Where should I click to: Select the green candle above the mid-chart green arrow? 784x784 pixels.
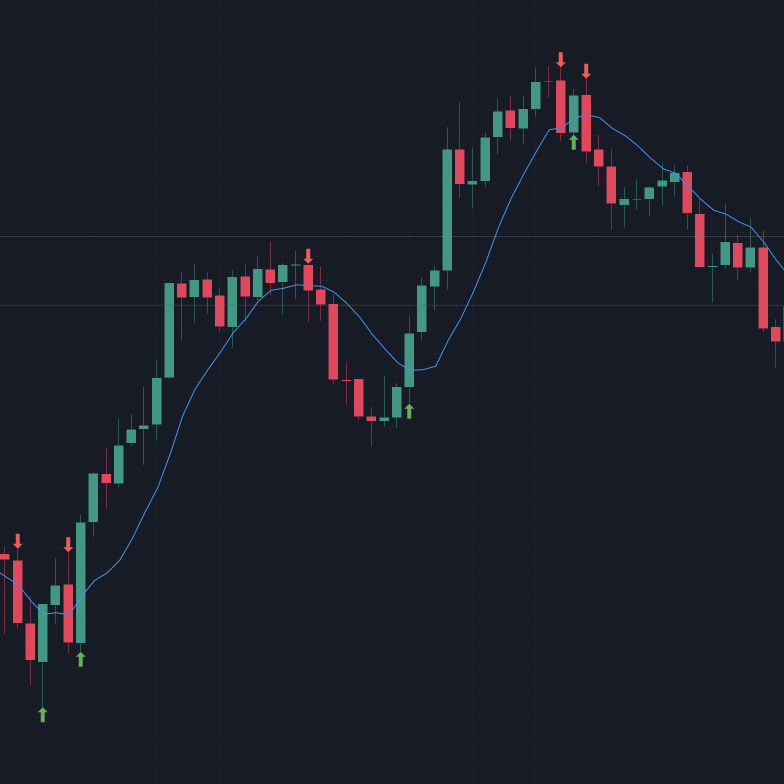[409, 360]
